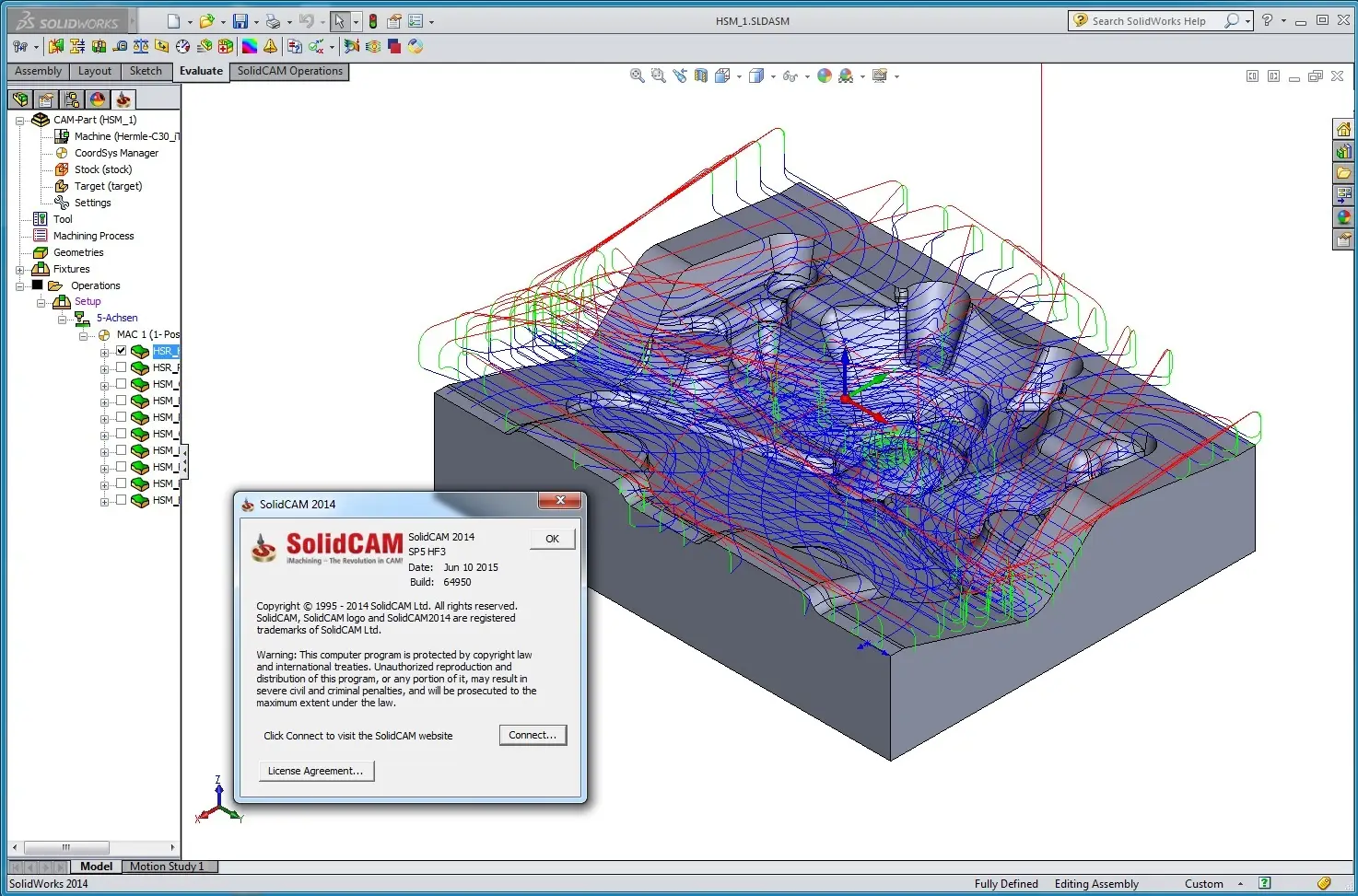Viewport: 1358px width, 896px height.
Task: Click Previous View icon in viewport
Action: 680,76
